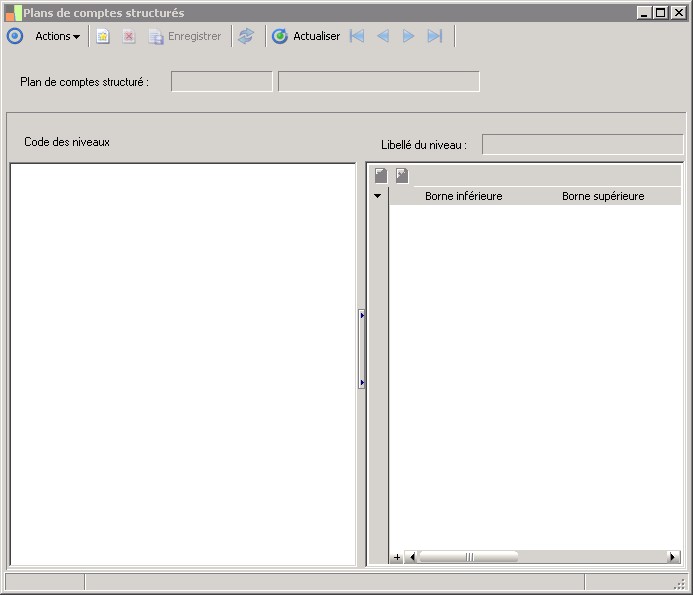Jump to the last record

[x=434, y=36]
